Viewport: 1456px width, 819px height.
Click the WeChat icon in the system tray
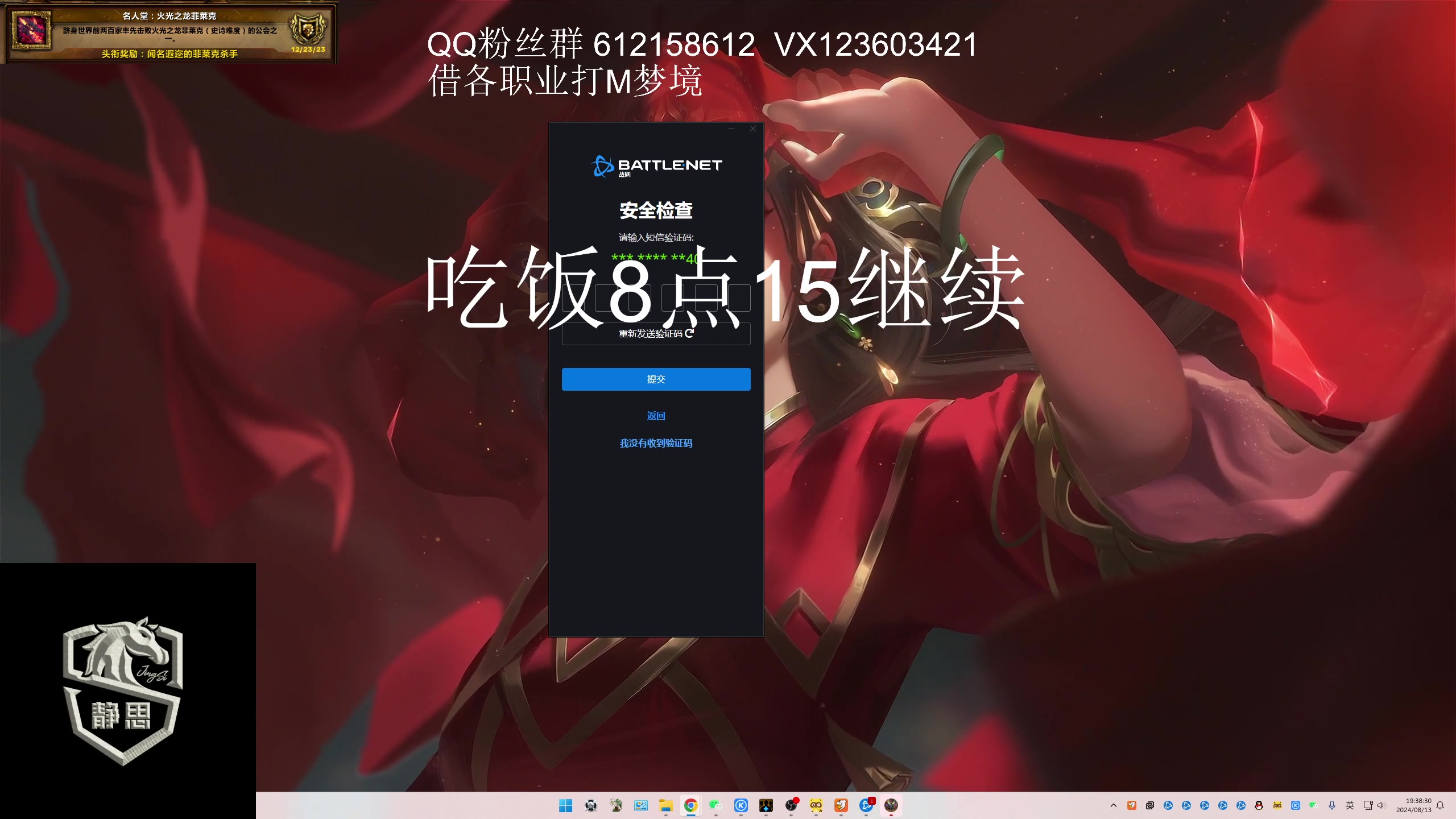coord(1314,805)
